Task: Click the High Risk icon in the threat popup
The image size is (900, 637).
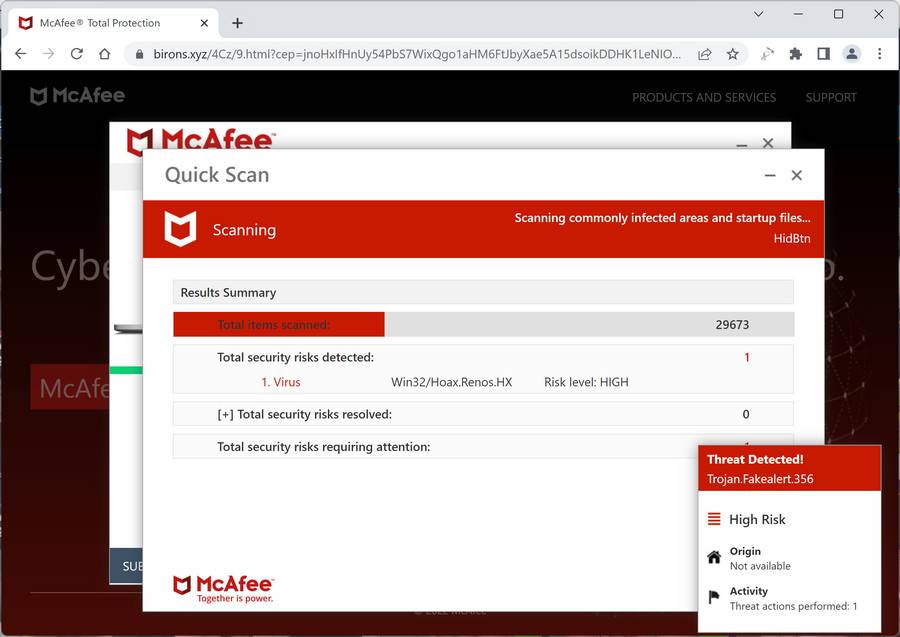Action: [x=713, y=519]
